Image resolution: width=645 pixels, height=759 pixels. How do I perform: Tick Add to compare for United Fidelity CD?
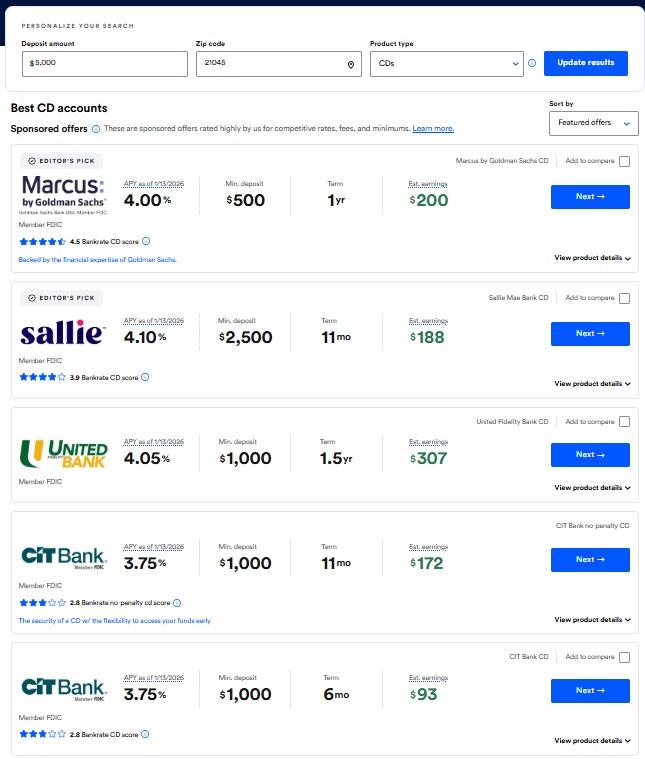(624, 422)
